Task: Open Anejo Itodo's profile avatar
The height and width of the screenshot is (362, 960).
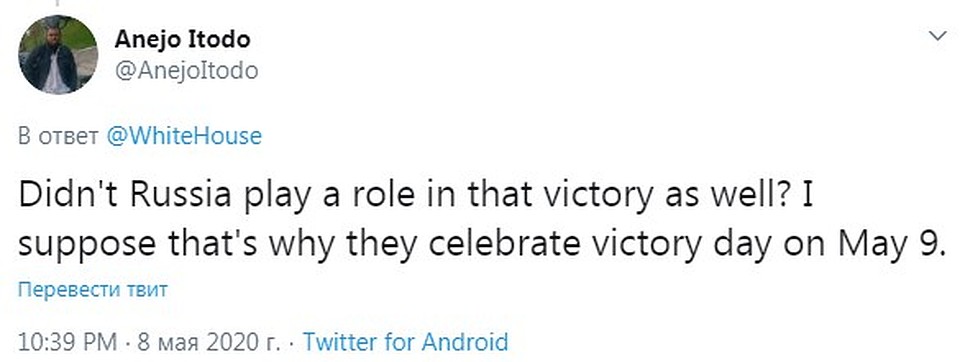Action: click(x=58, y=55)
